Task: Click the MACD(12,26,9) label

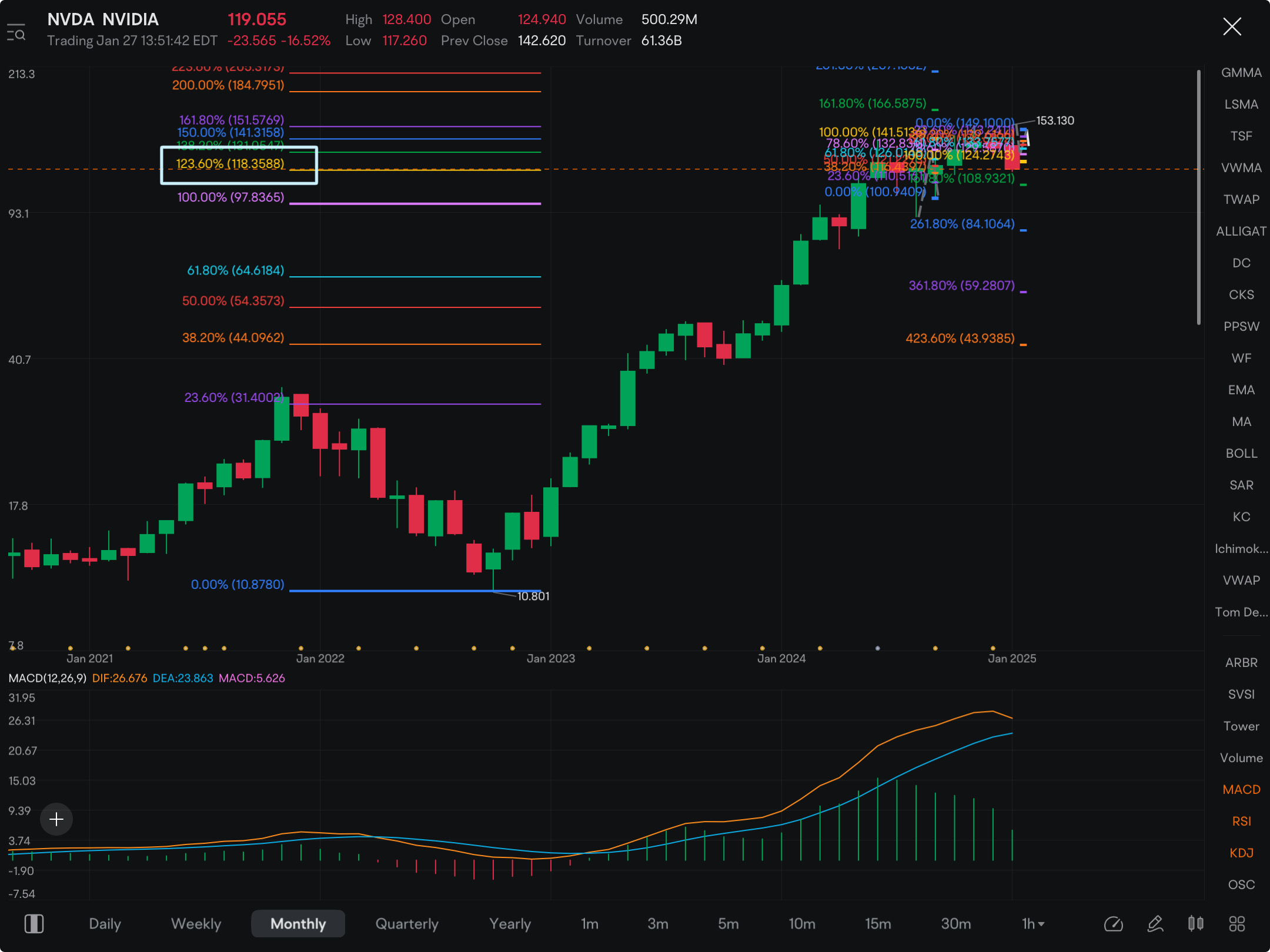Action: point(48,678)
